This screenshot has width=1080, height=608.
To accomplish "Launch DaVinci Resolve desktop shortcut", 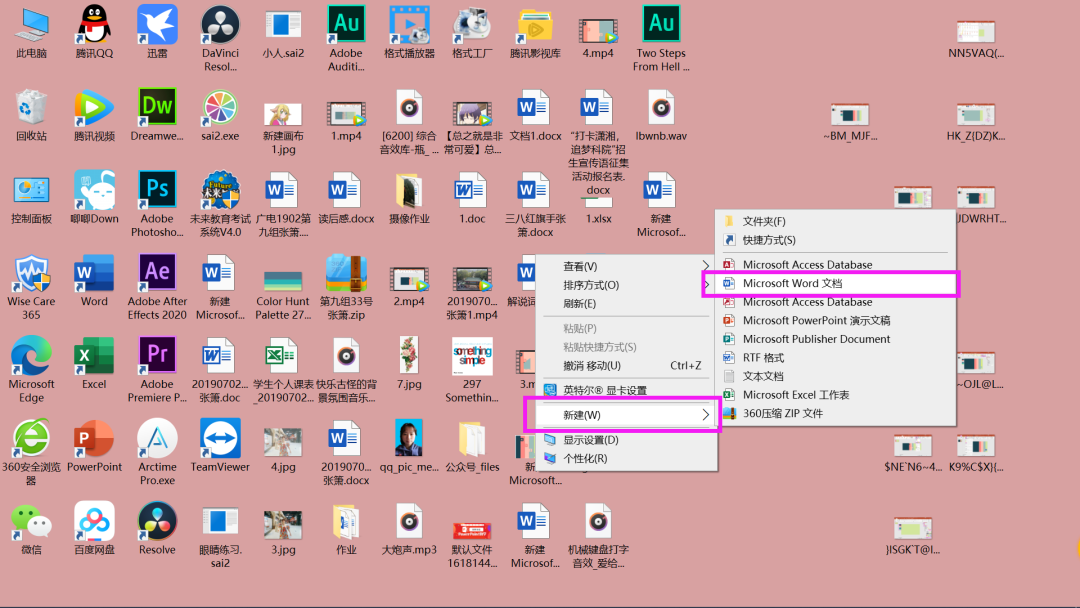I will [x=220, y=24].
